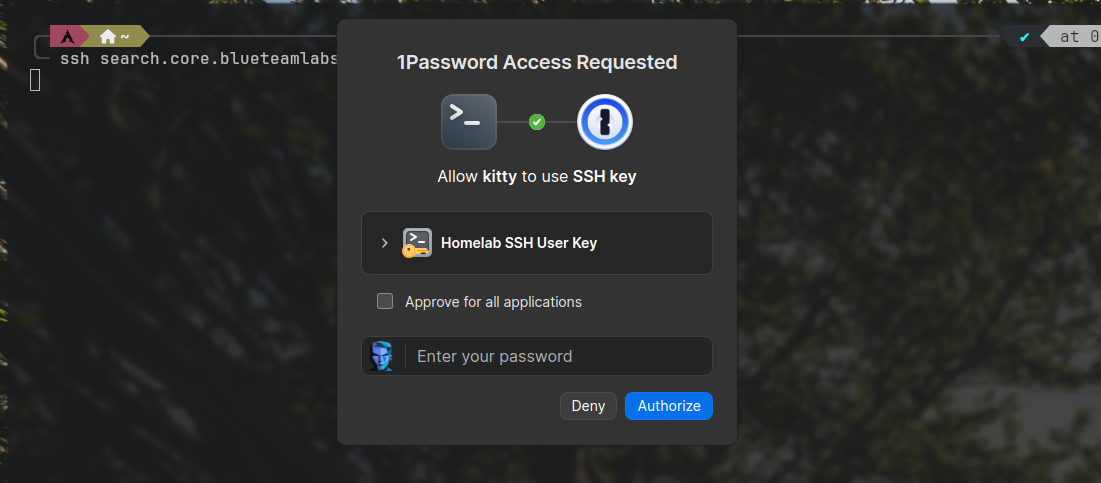The image size is (1101, 483).
Task: Enable Approve for all applications checkbox
Action: click(385, 301)
